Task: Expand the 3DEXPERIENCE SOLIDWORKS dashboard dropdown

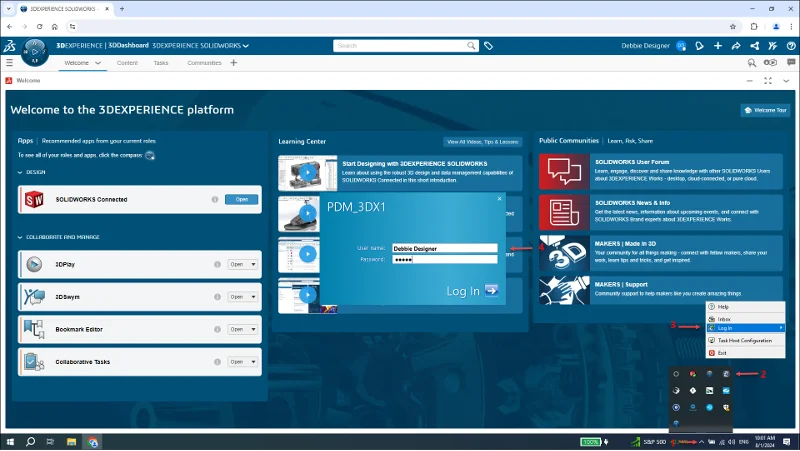Action: click(x=246, y=46)
